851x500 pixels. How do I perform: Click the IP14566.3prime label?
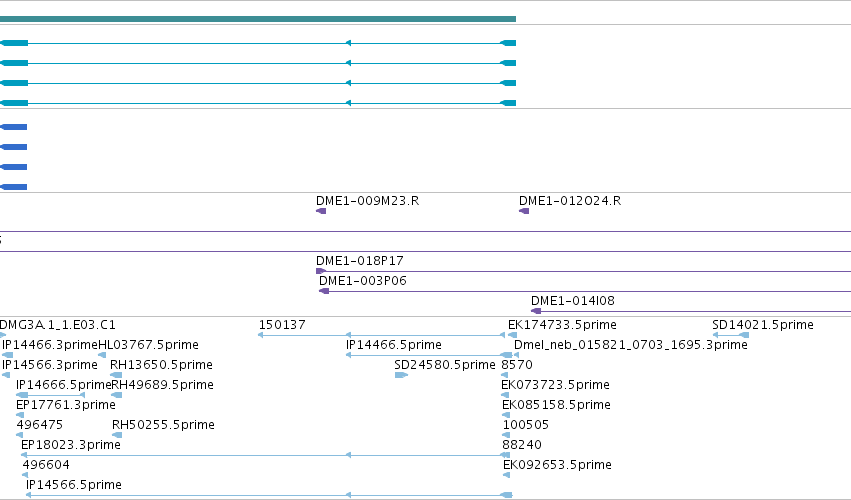point(50,365)
